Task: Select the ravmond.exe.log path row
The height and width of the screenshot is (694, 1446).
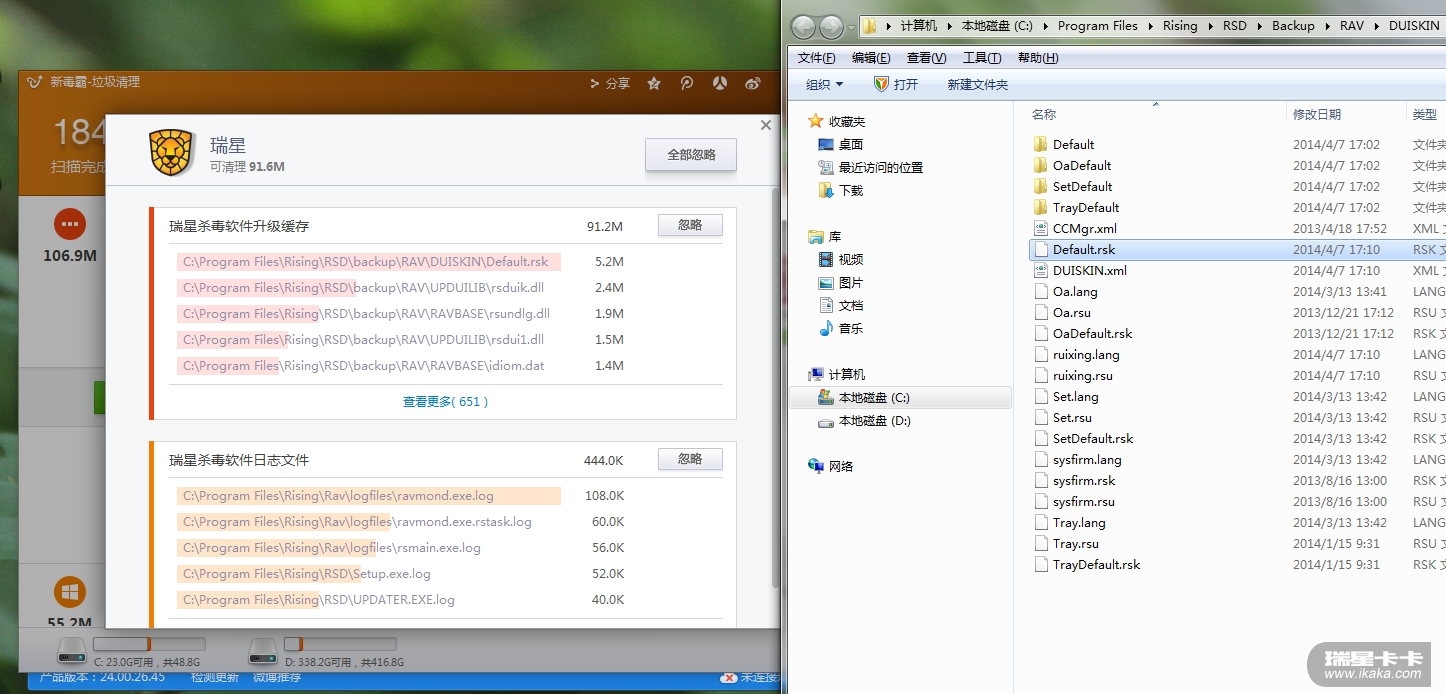Action: coord(369,496)
